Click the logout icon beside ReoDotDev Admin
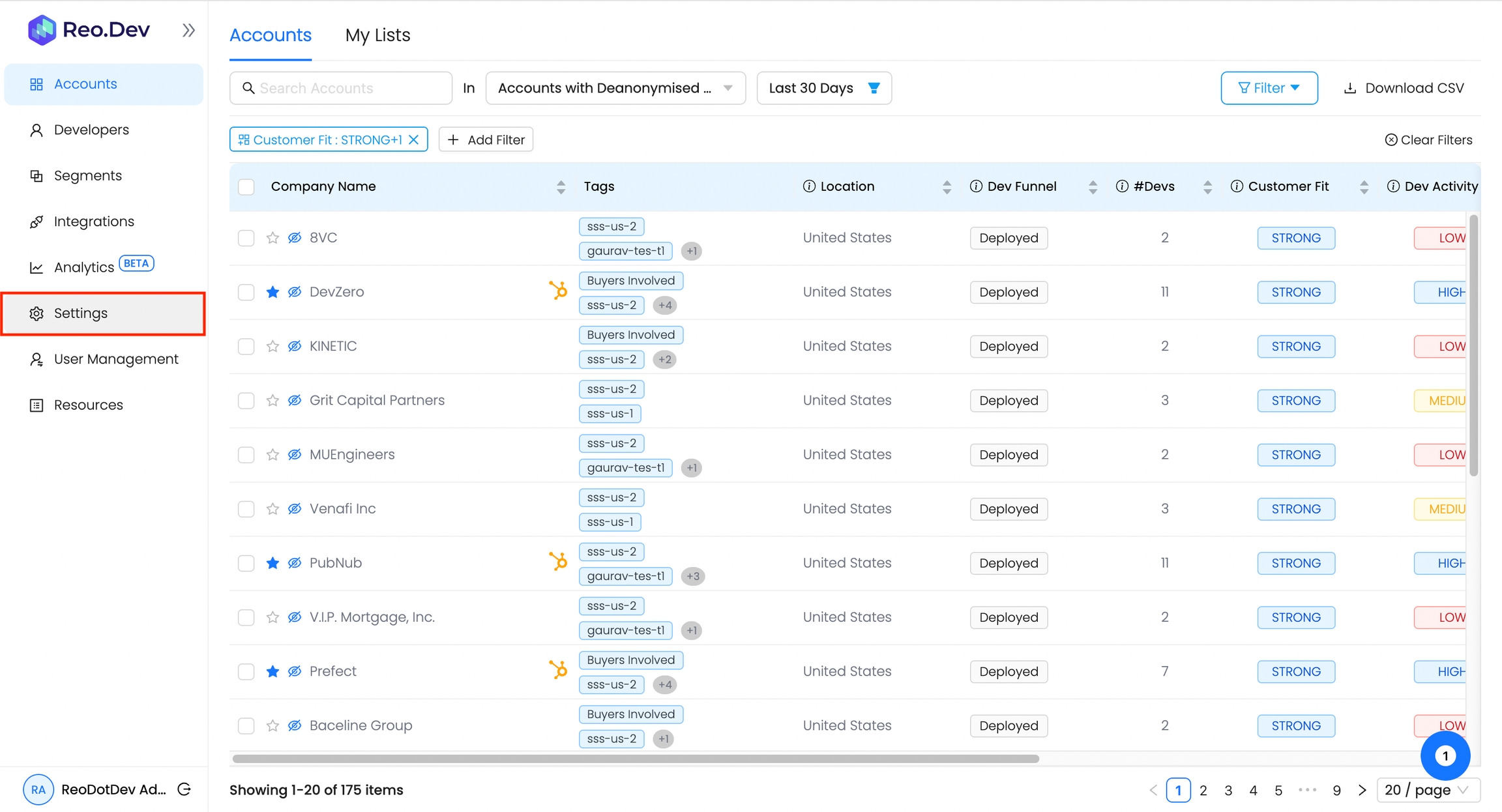The height and width of the screenshot is (812, 1502). point(184,789)
